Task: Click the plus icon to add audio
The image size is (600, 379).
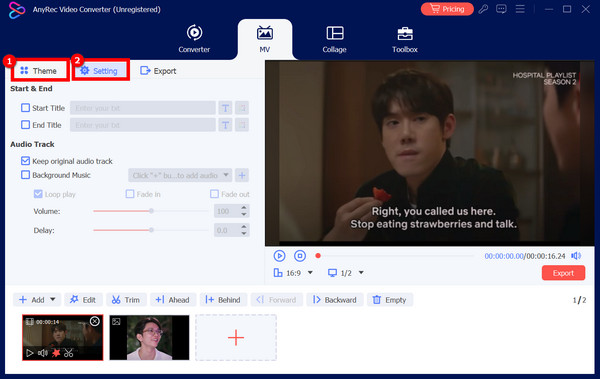Action: point(242,175)
